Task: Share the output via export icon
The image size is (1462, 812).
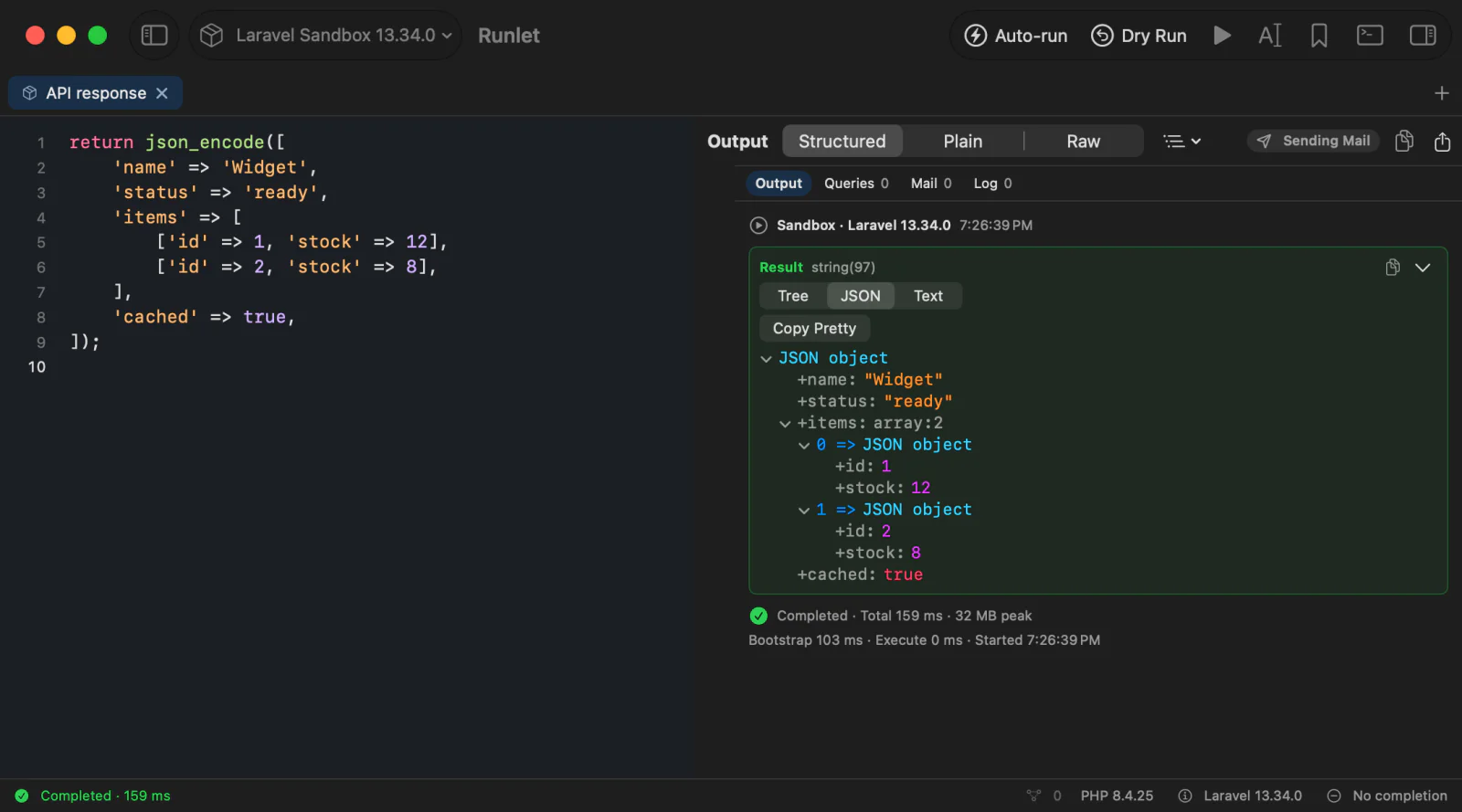Action: tap(1442, 141)
